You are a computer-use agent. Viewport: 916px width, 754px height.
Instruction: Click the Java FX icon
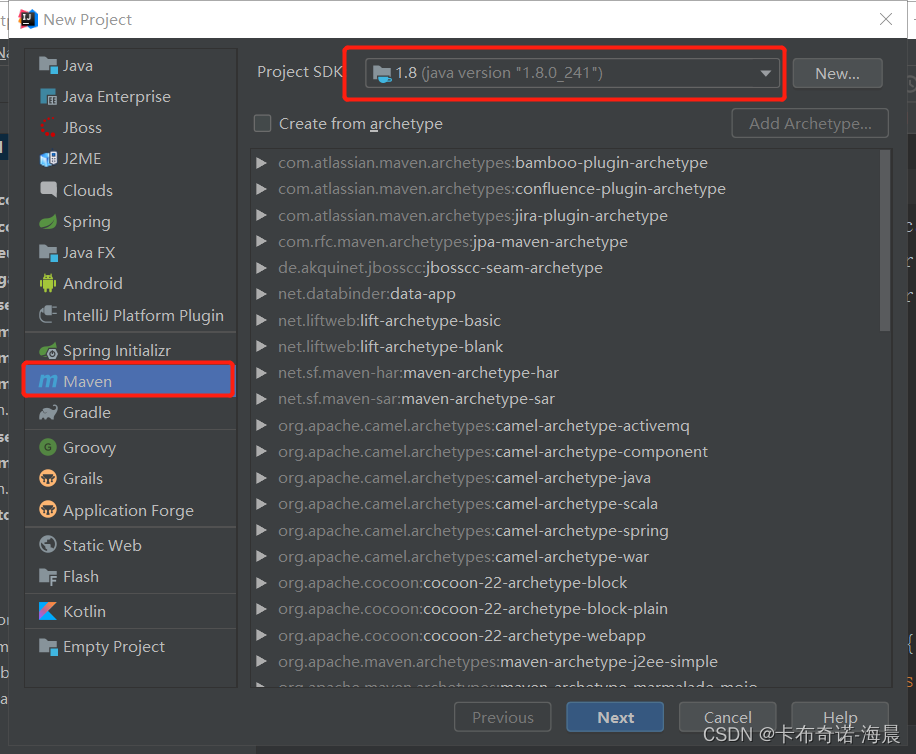(48, 252)
